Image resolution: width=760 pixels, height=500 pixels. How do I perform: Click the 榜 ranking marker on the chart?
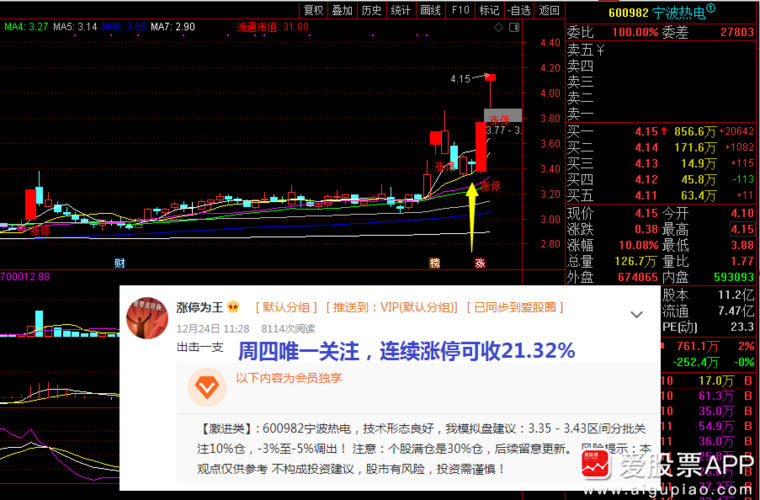pos(435,263)
